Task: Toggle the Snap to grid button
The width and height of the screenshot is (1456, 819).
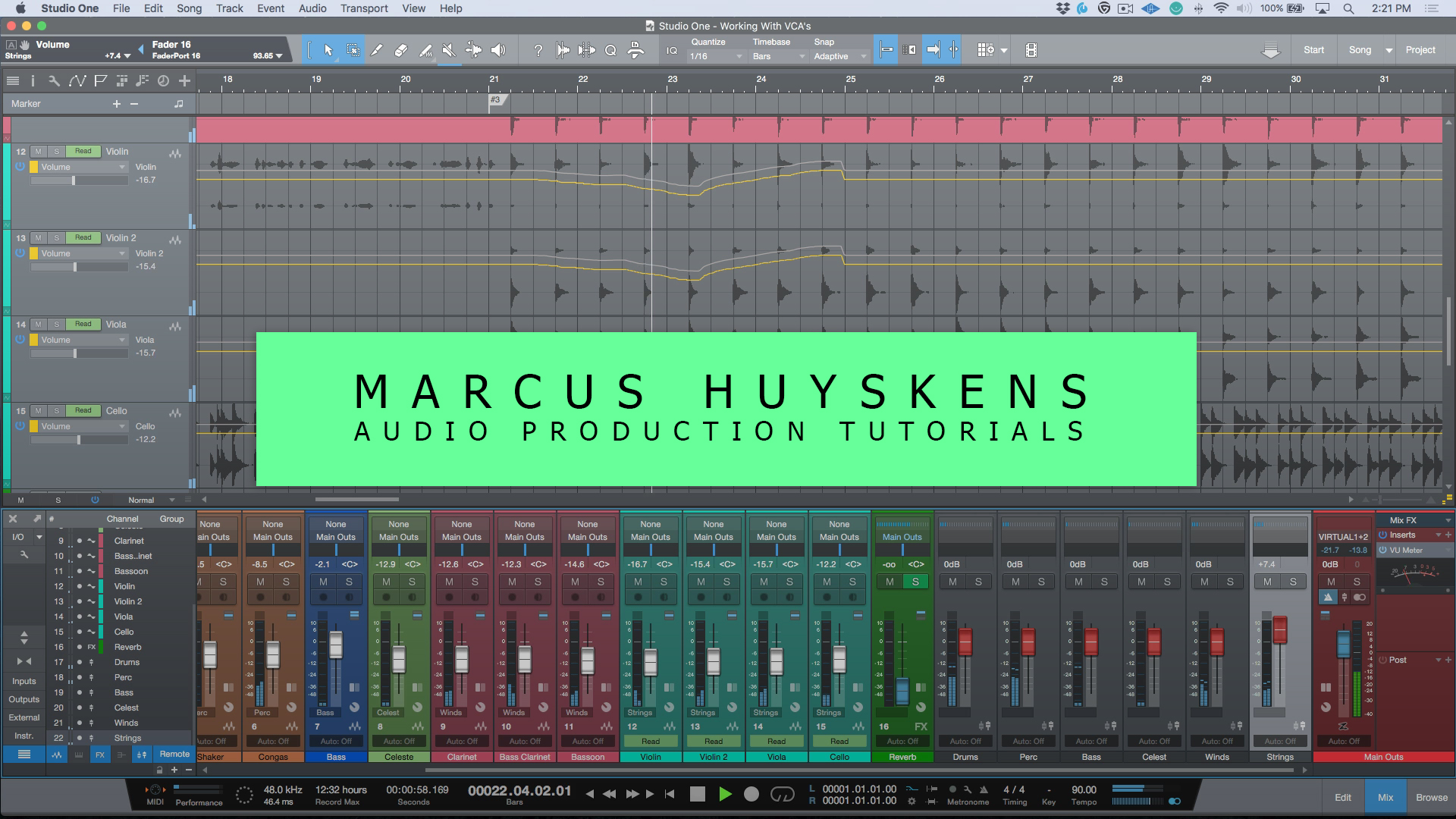Action: coord(885,50)
